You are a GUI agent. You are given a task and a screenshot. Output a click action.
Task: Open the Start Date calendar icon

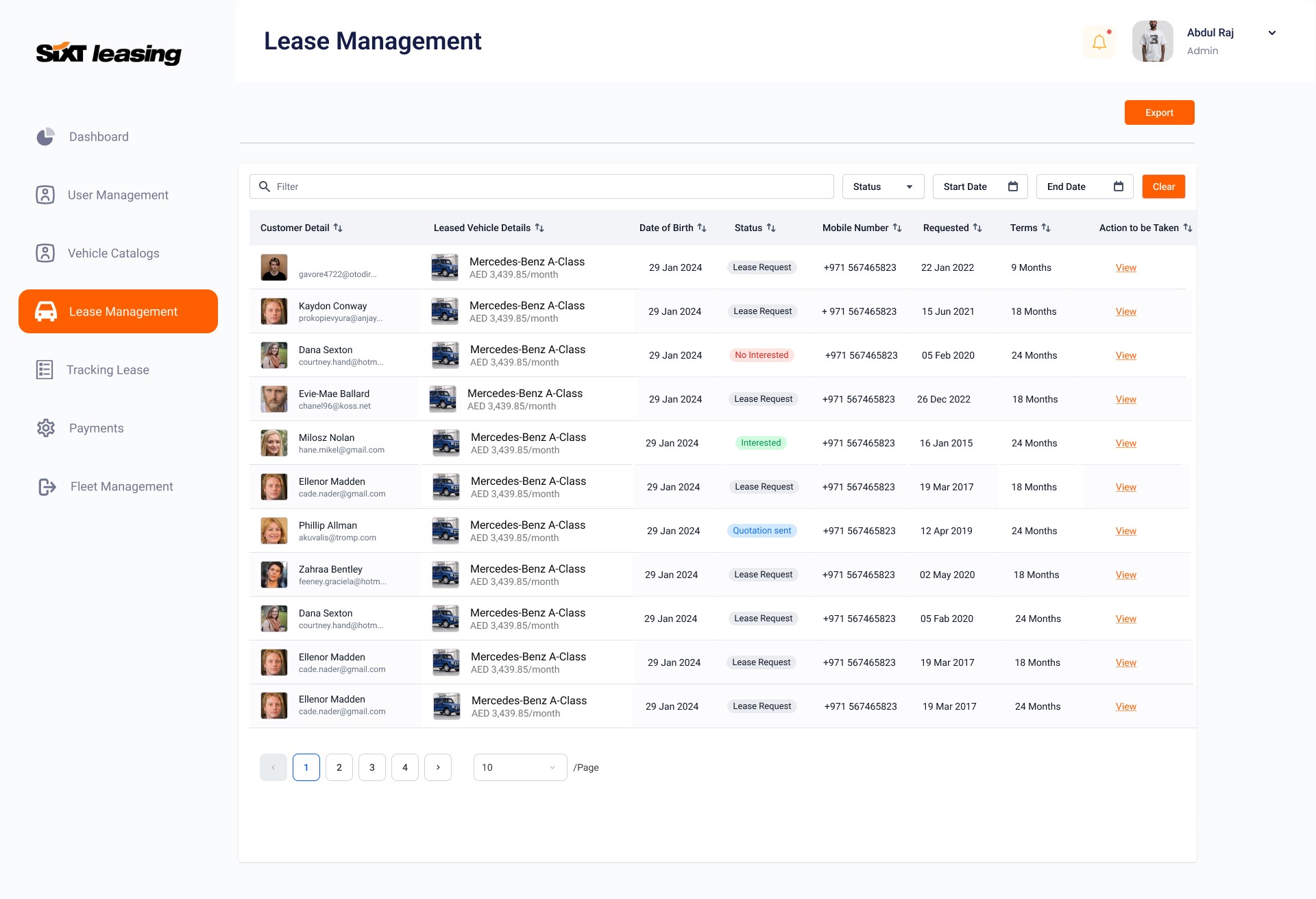(x=1013, y=187)
